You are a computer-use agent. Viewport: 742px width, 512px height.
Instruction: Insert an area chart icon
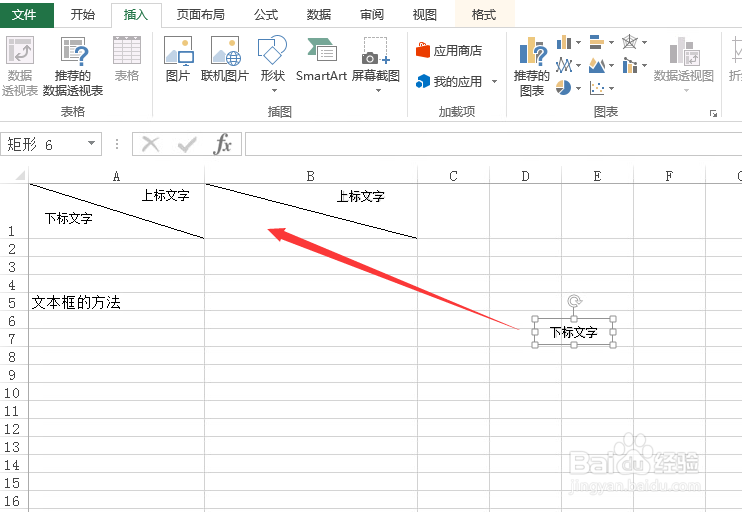[597, 65]
